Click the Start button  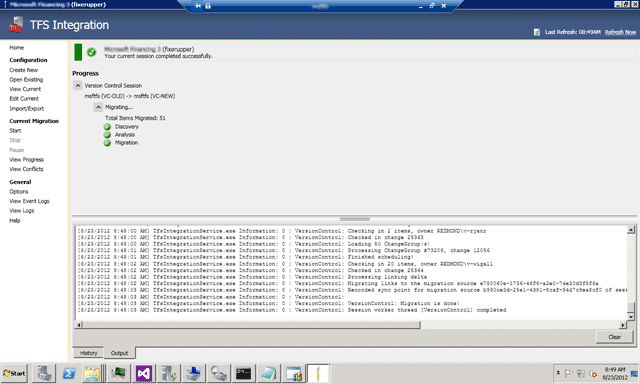[x=14, y=373]
